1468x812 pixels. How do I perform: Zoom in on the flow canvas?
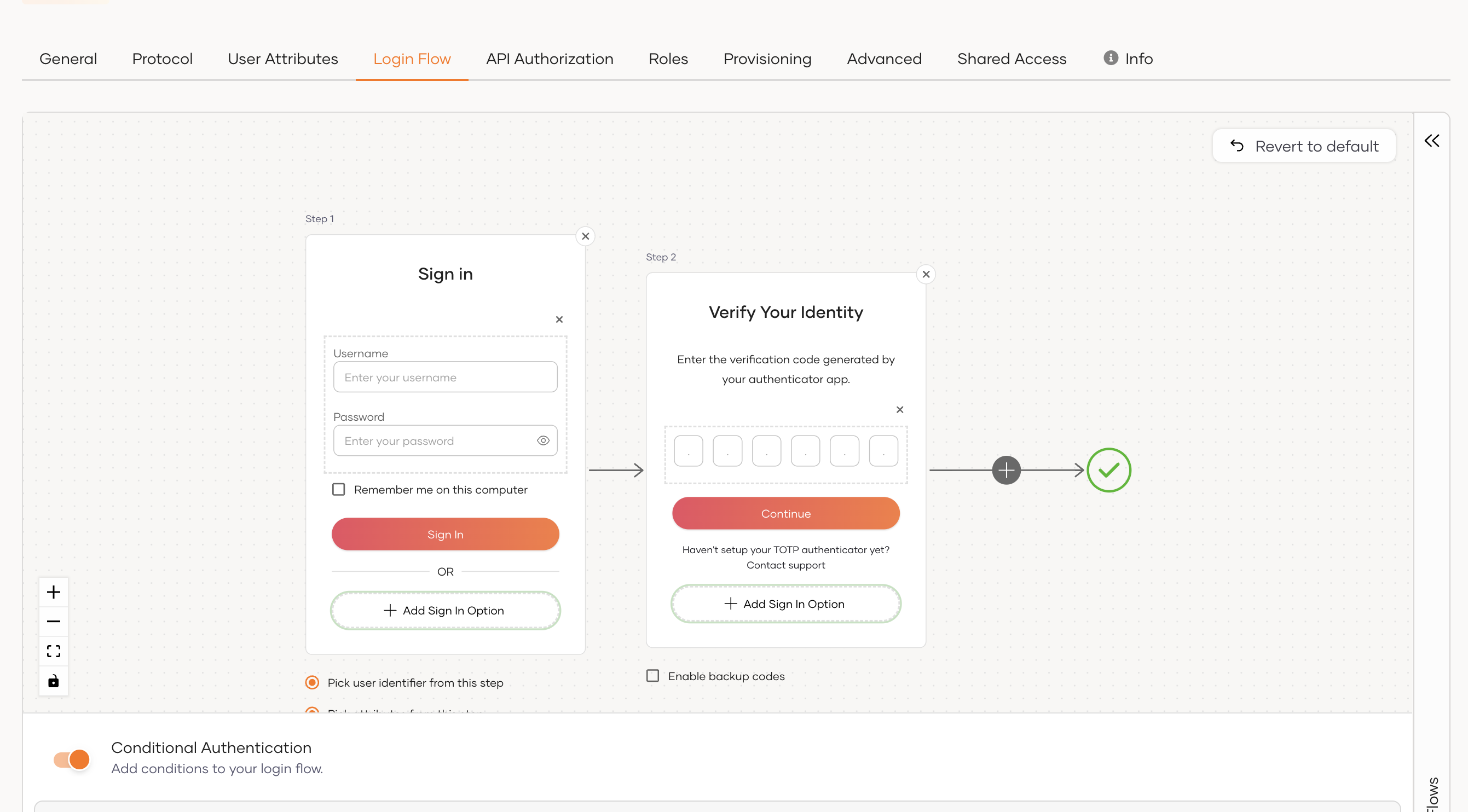click(x=53, y=591)
